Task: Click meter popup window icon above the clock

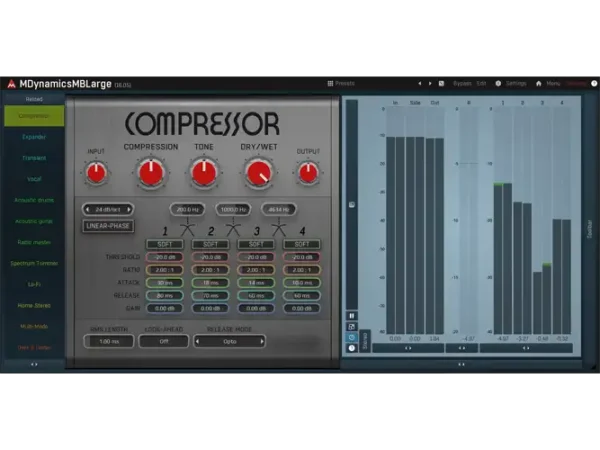Action: pos(352,326)
